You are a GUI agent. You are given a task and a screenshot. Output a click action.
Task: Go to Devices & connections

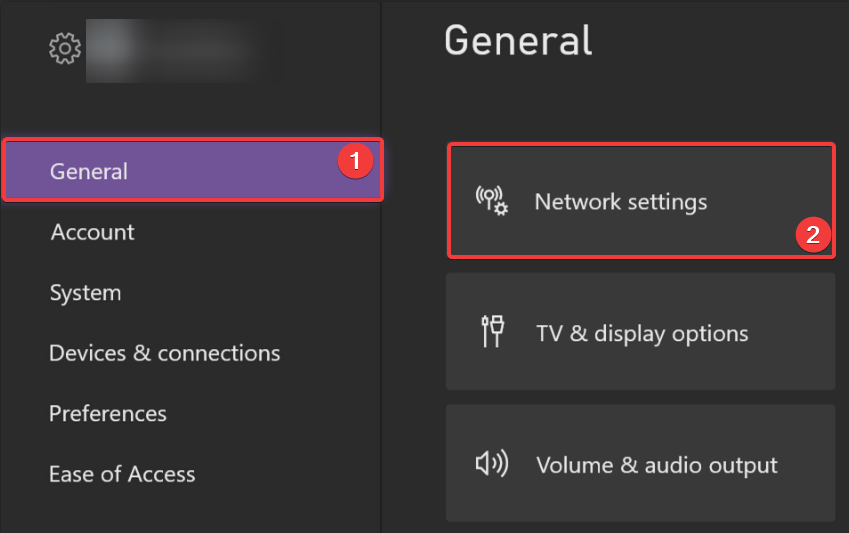(x=164, y=353)
